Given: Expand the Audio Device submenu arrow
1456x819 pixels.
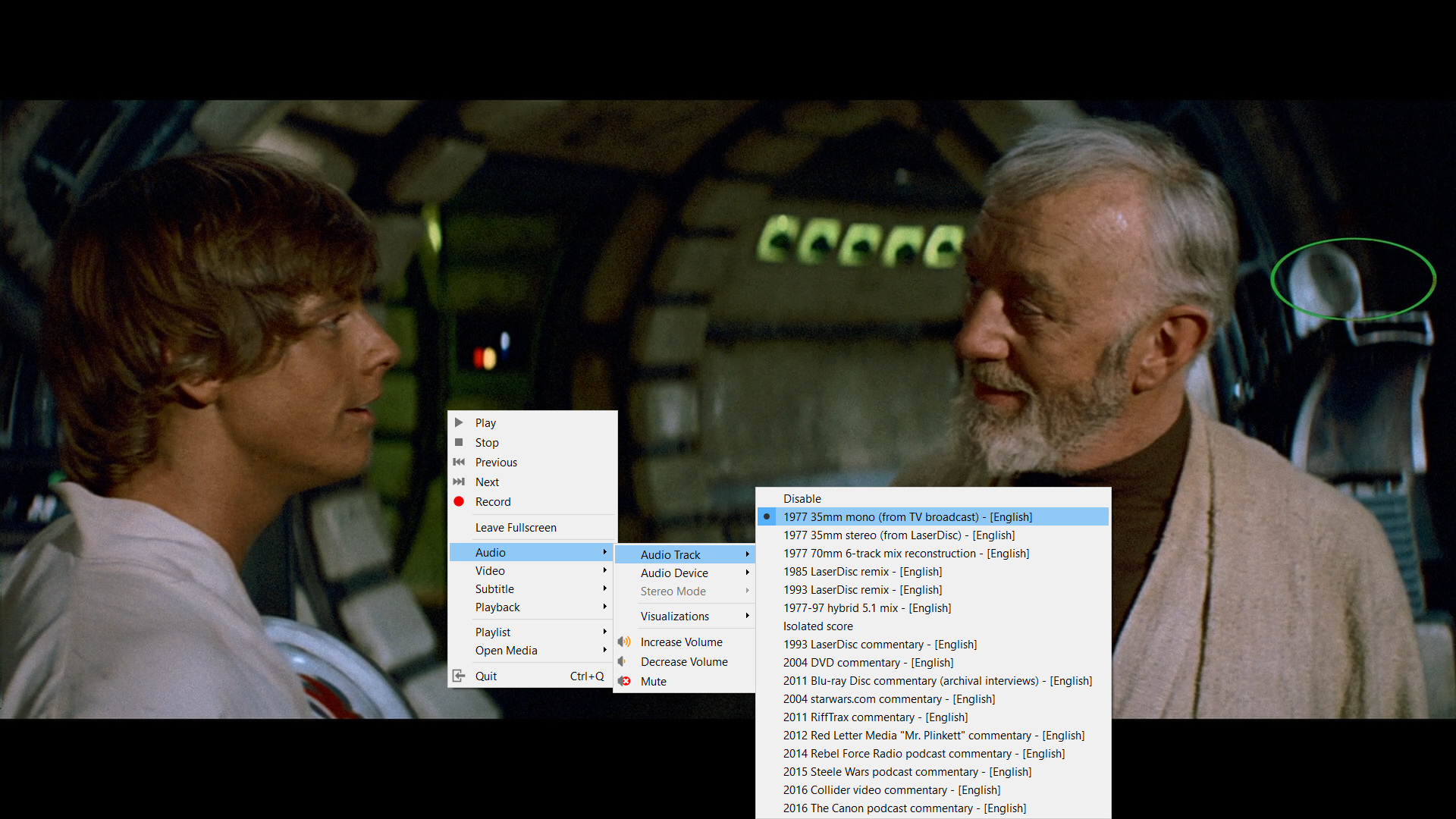Looking at the screenshot, I should coord(747,573).
